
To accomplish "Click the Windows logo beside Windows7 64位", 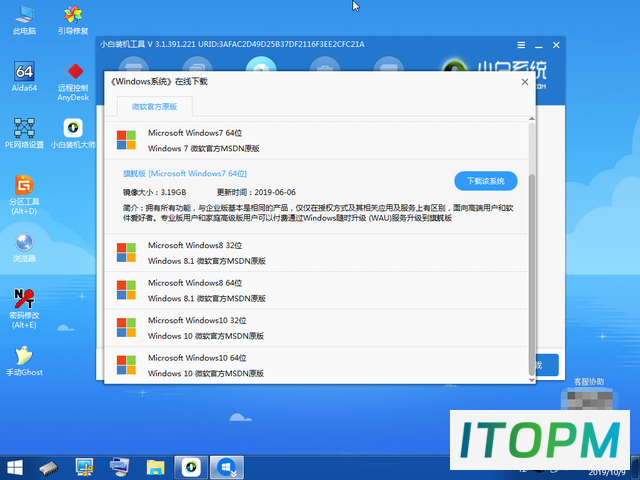I will coord(126,140).
